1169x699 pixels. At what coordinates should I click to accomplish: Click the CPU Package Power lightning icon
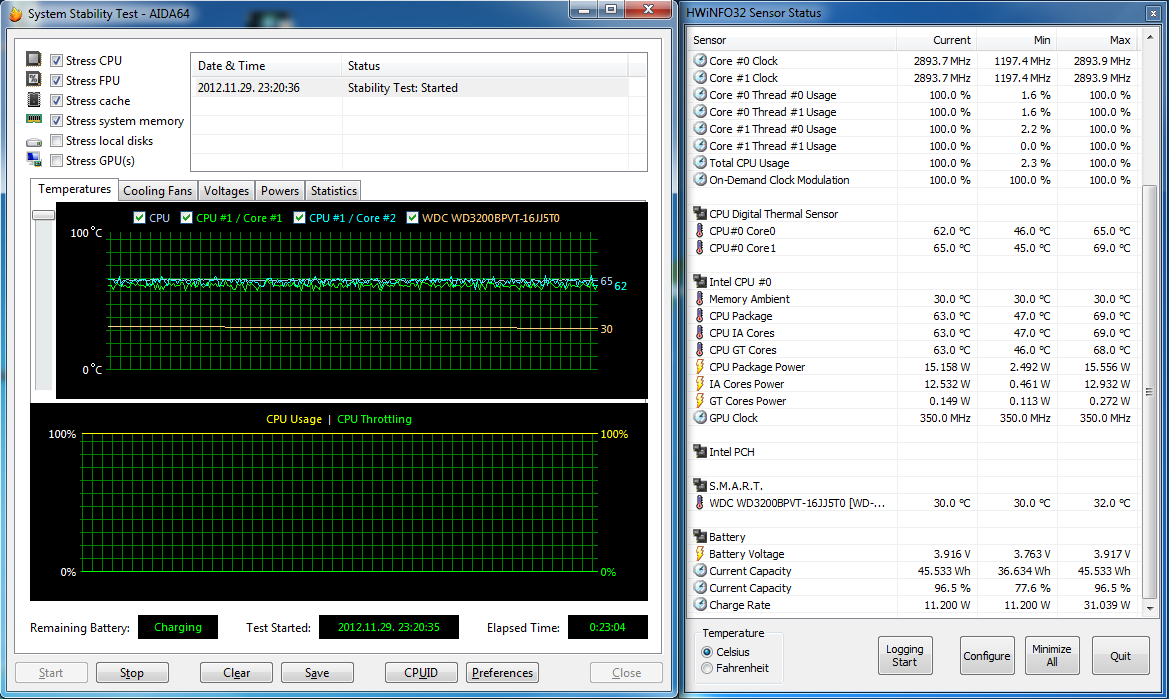(x=699, y=367)
